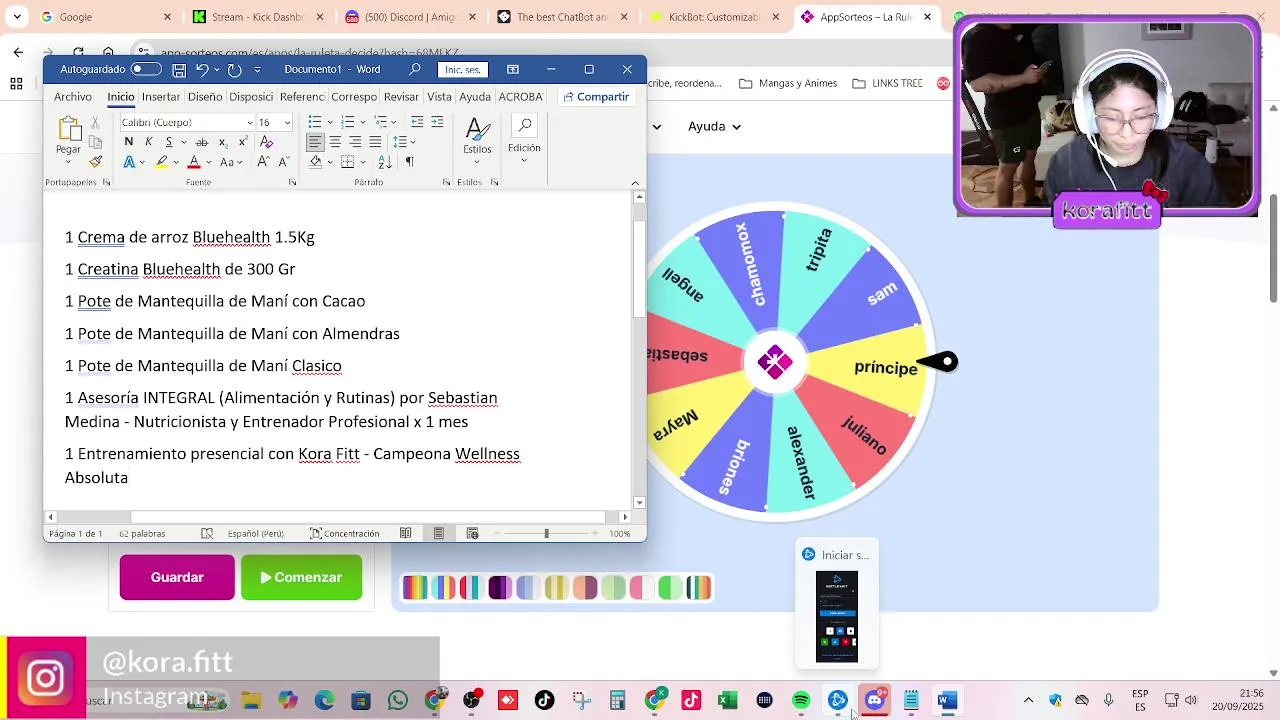Toggle strikethrough ab formatting
Image resolution: width=1280 pixels, height=720 pixels.
pyautogui.click(x=201, y=142)
